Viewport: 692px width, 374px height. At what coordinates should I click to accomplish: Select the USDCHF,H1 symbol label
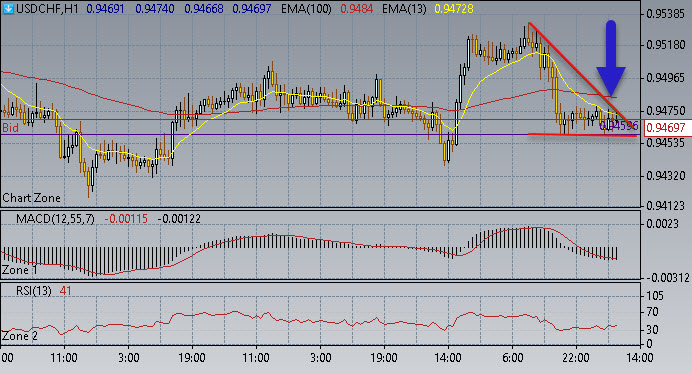coord(47,9)
